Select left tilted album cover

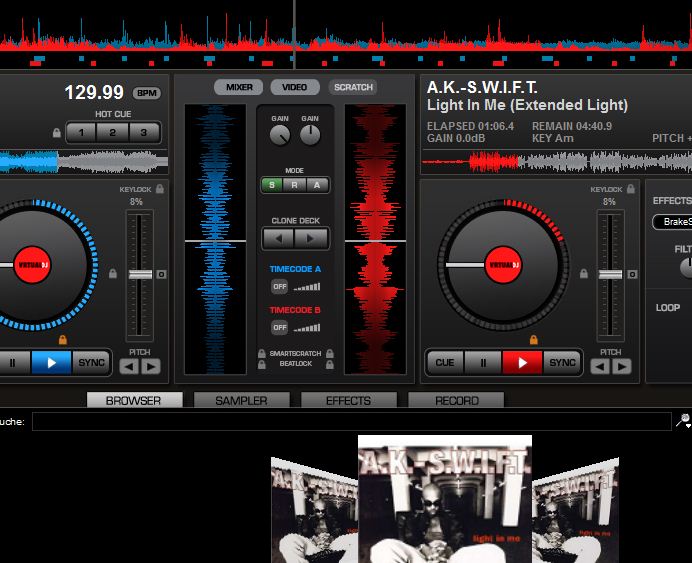click(314, 511)
